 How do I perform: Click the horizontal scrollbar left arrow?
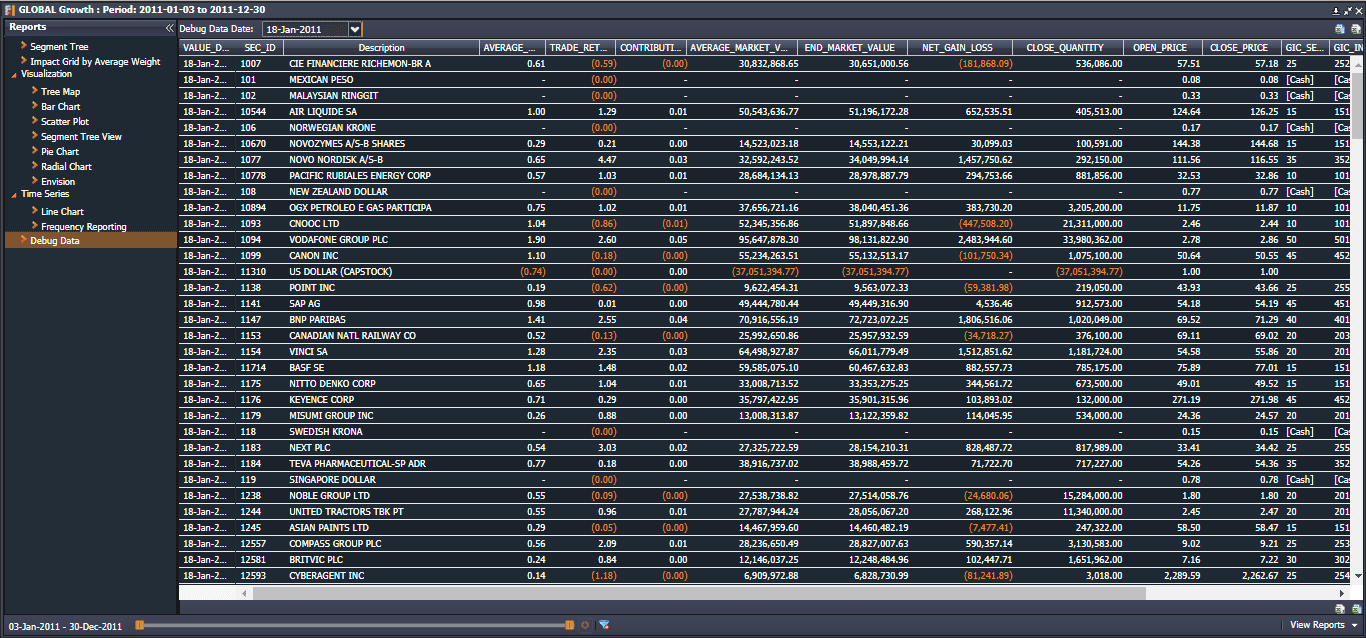[x=245, y=593]
